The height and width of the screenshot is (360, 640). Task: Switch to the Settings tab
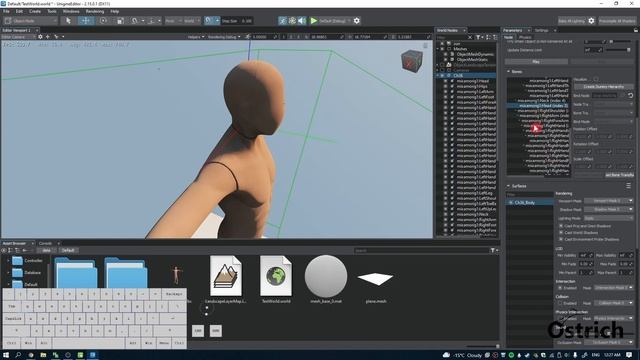[x=542, y=30]
